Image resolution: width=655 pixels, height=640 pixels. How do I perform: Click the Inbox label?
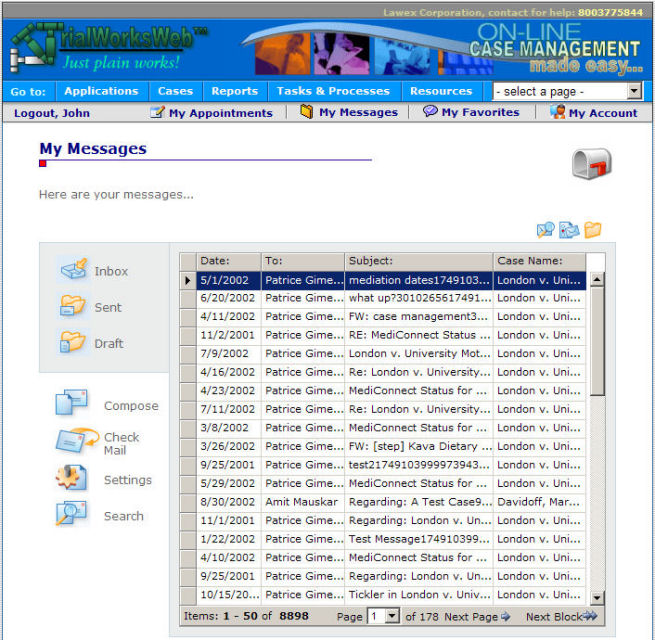point(111,271)
